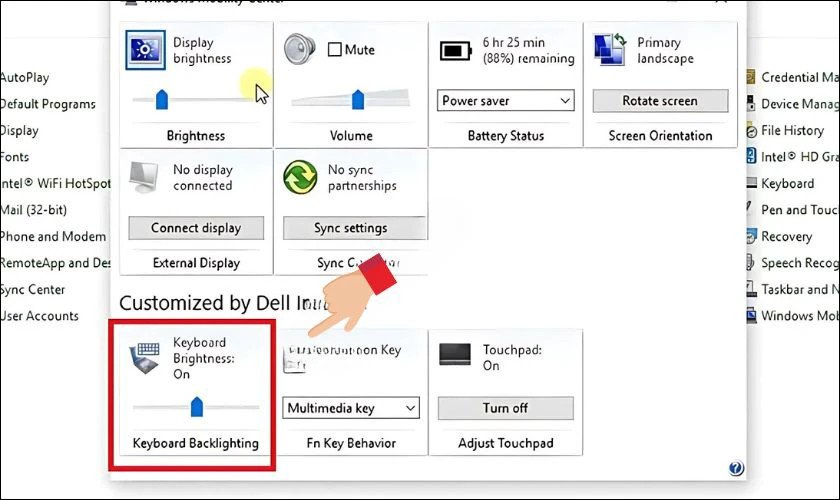The width and height of the screenshot is (840, 500).
Task: Click the Connect display button
Action: (x=196, y=228)
